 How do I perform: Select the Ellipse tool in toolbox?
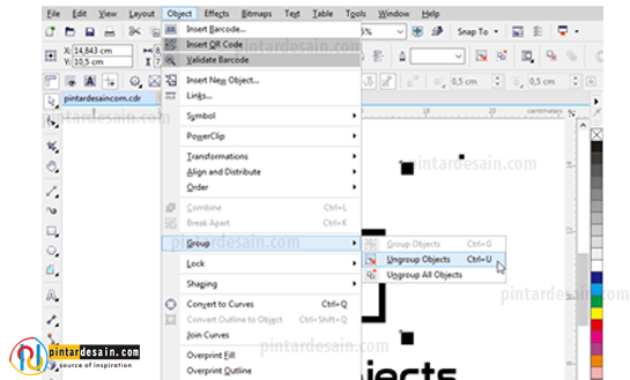coord(51,251)
